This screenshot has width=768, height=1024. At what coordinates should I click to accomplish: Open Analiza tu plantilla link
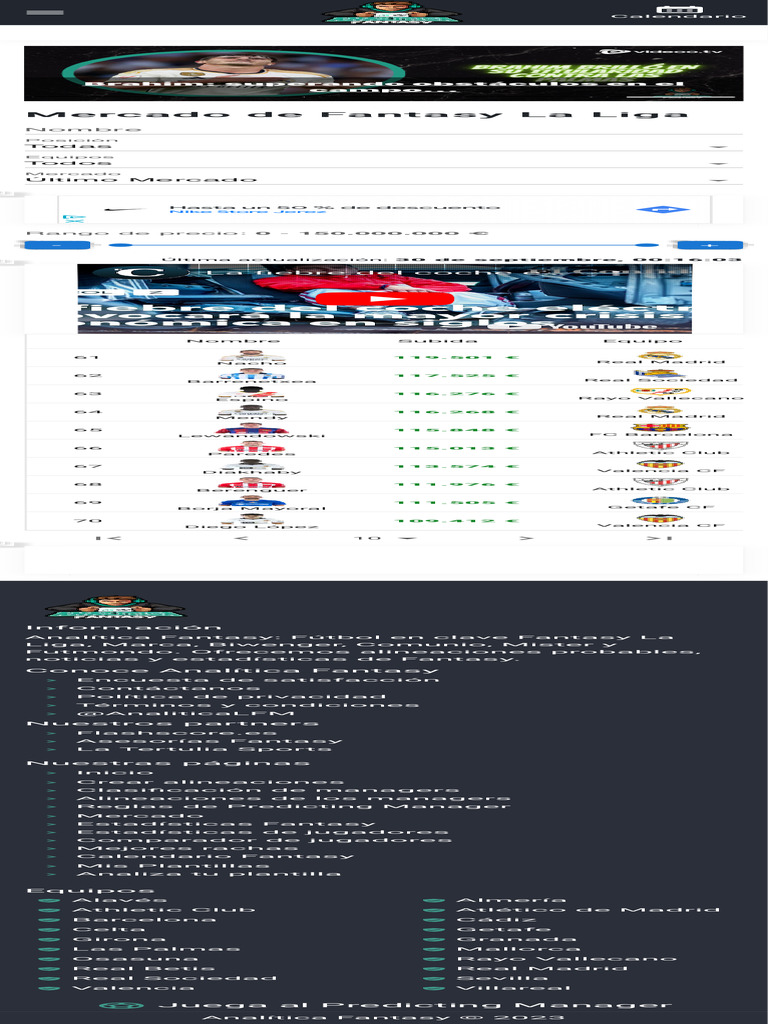[x=209, y=873]
